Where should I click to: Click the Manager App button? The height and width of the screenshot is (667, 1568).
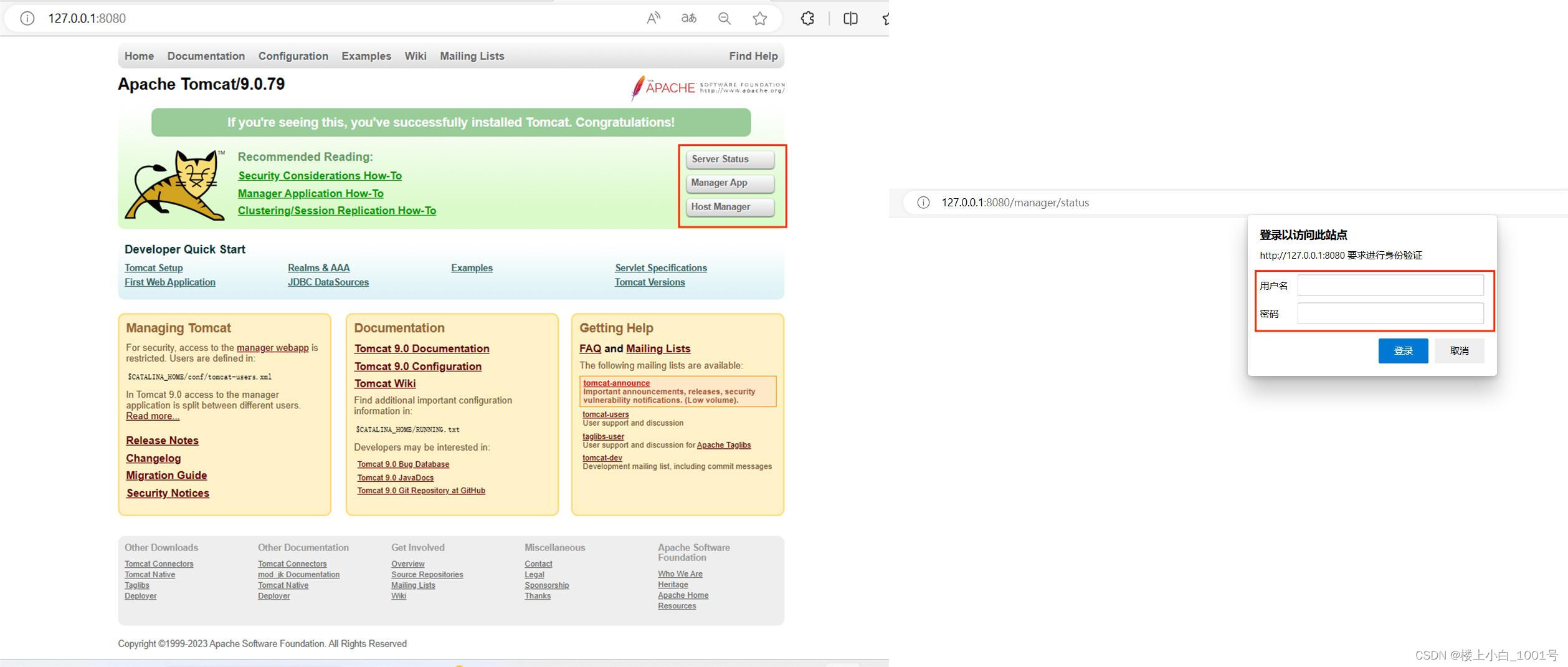tap(730, 183)
